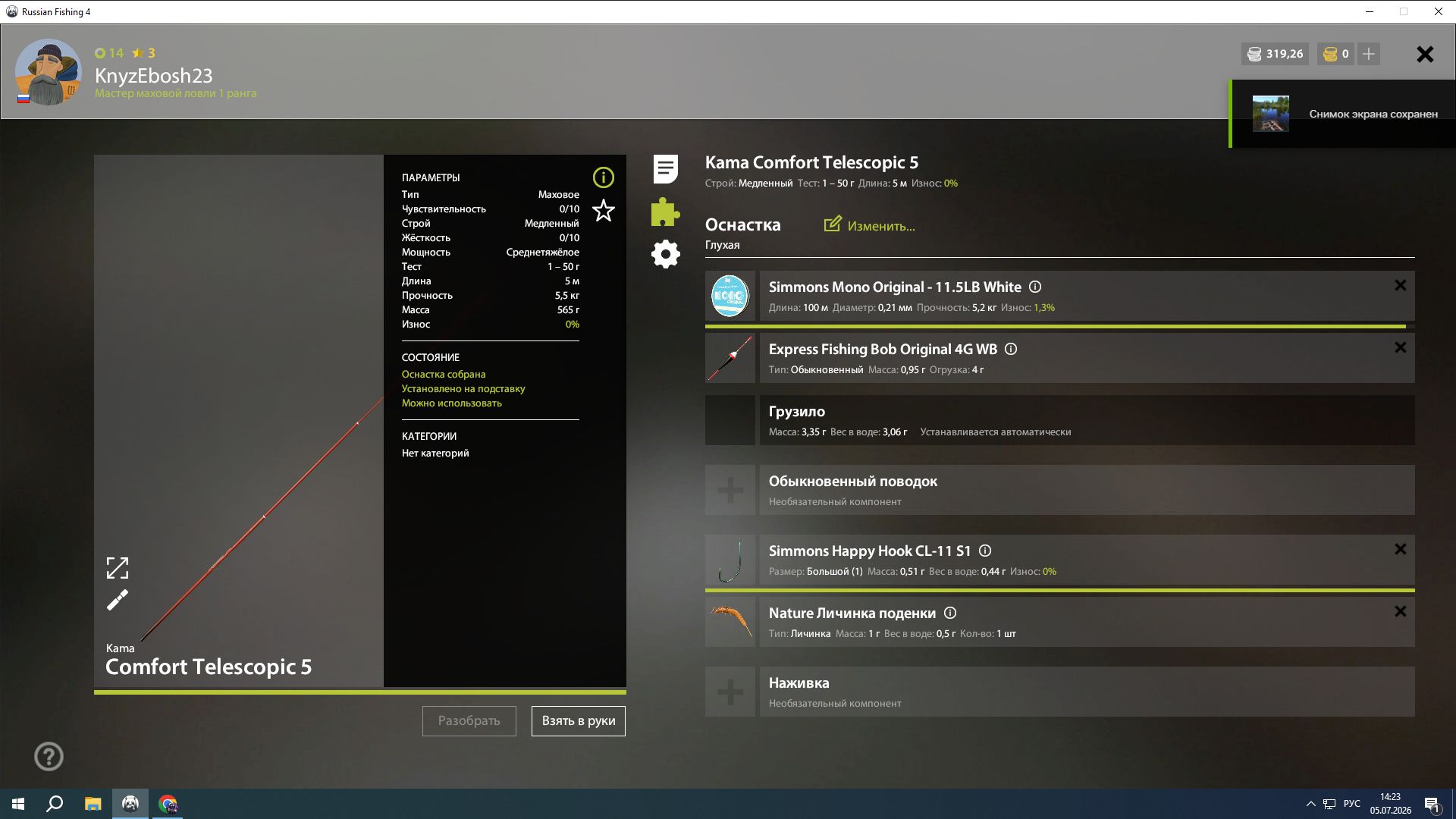Select the fishing line thumbnail
The image size is (1456, 819).
pos(730,296)
